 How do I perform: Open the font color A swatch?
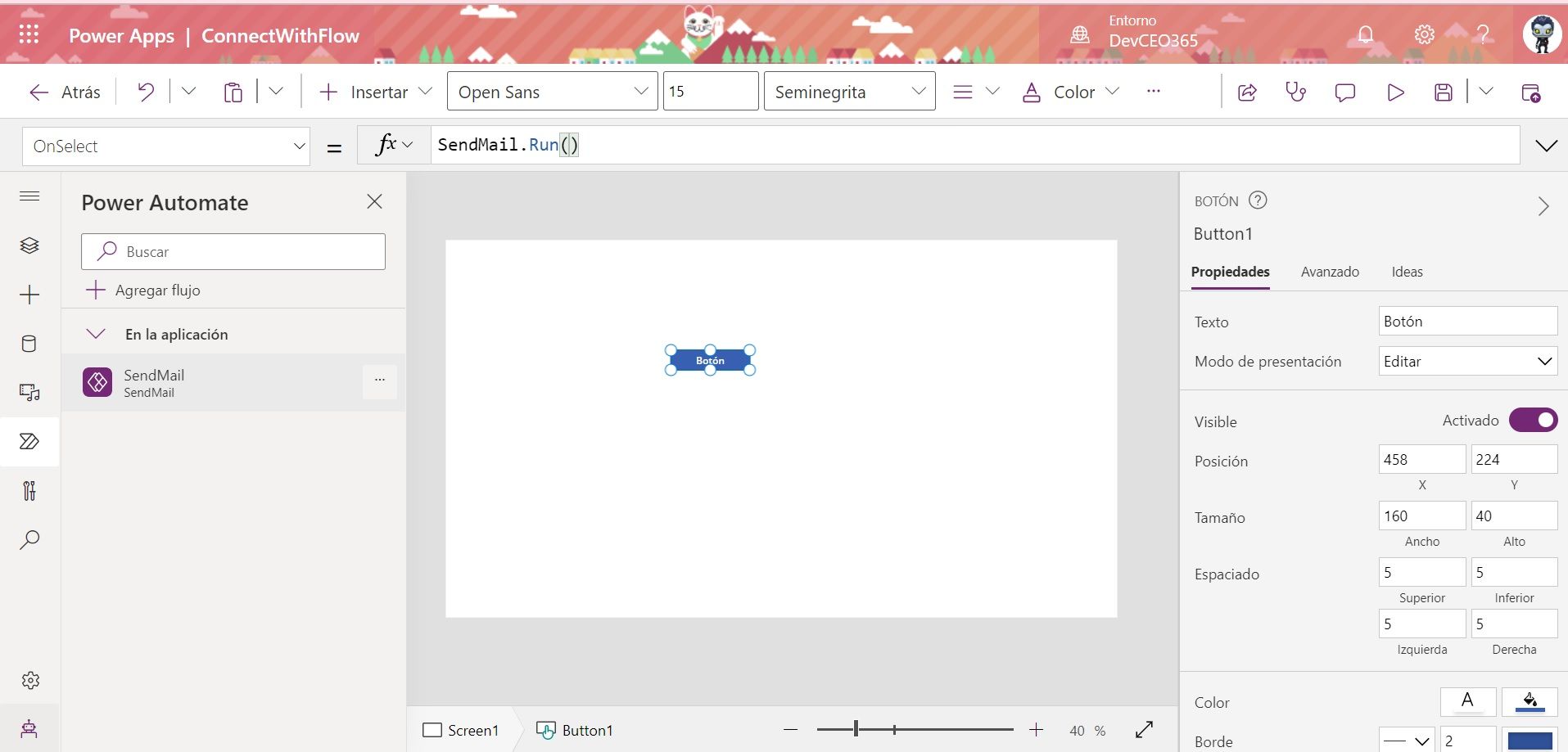tap(1468, 701)
